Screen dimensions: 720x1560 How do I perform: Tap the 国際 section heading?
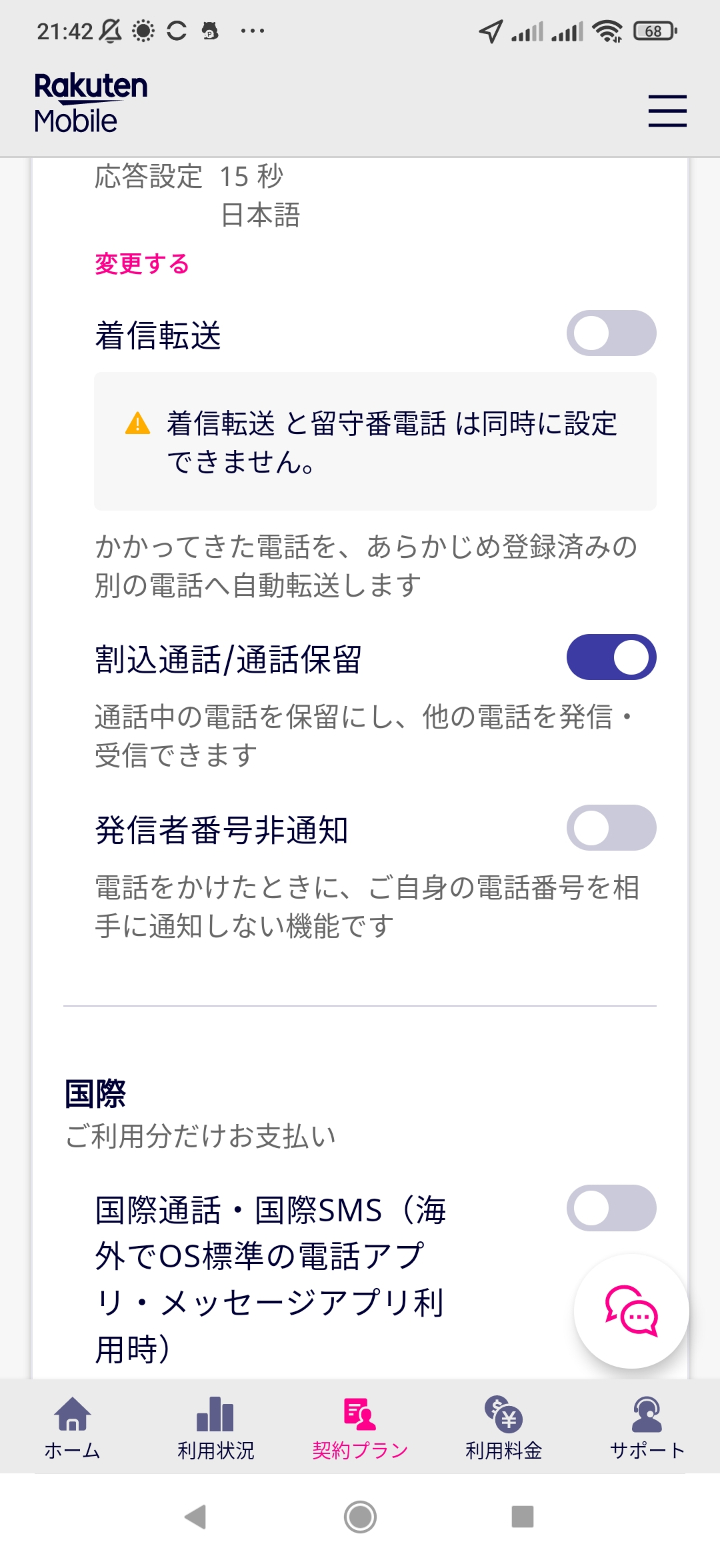coord(95,1093)
